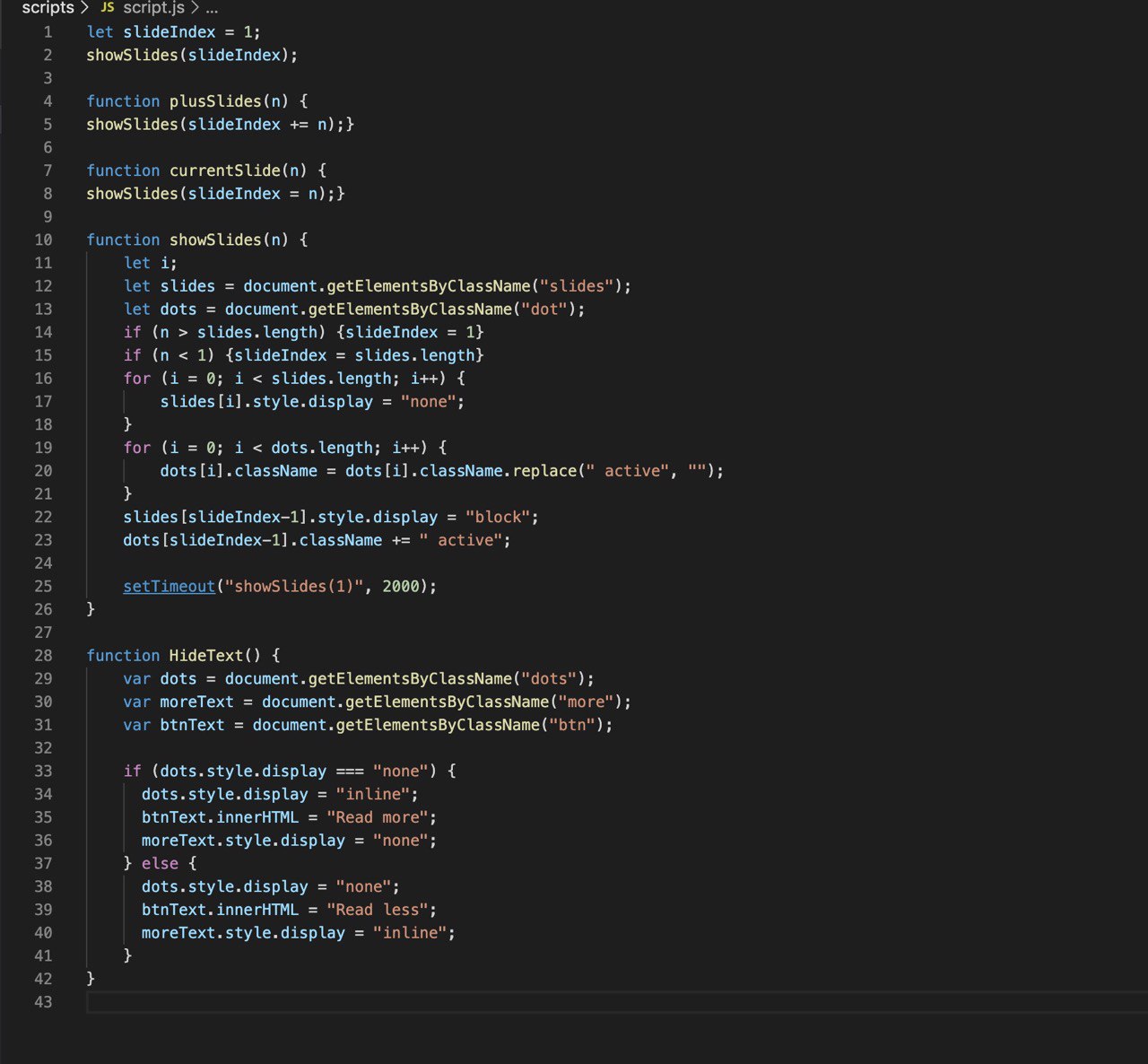Click 'currentSlide' function name
Image resolution: width=1148 pixels, height=1064 pixels.
(225, 170)
